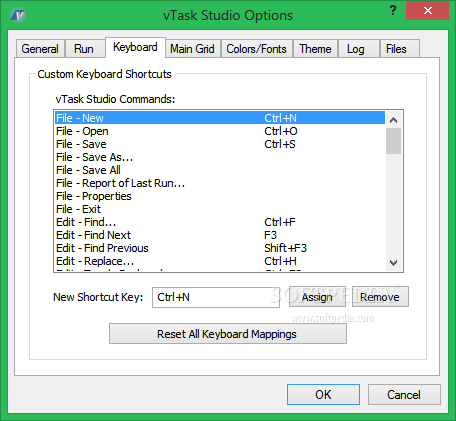This screenshot has width=456, height=421.
Task: Select the File - New command
Action: 220,118
